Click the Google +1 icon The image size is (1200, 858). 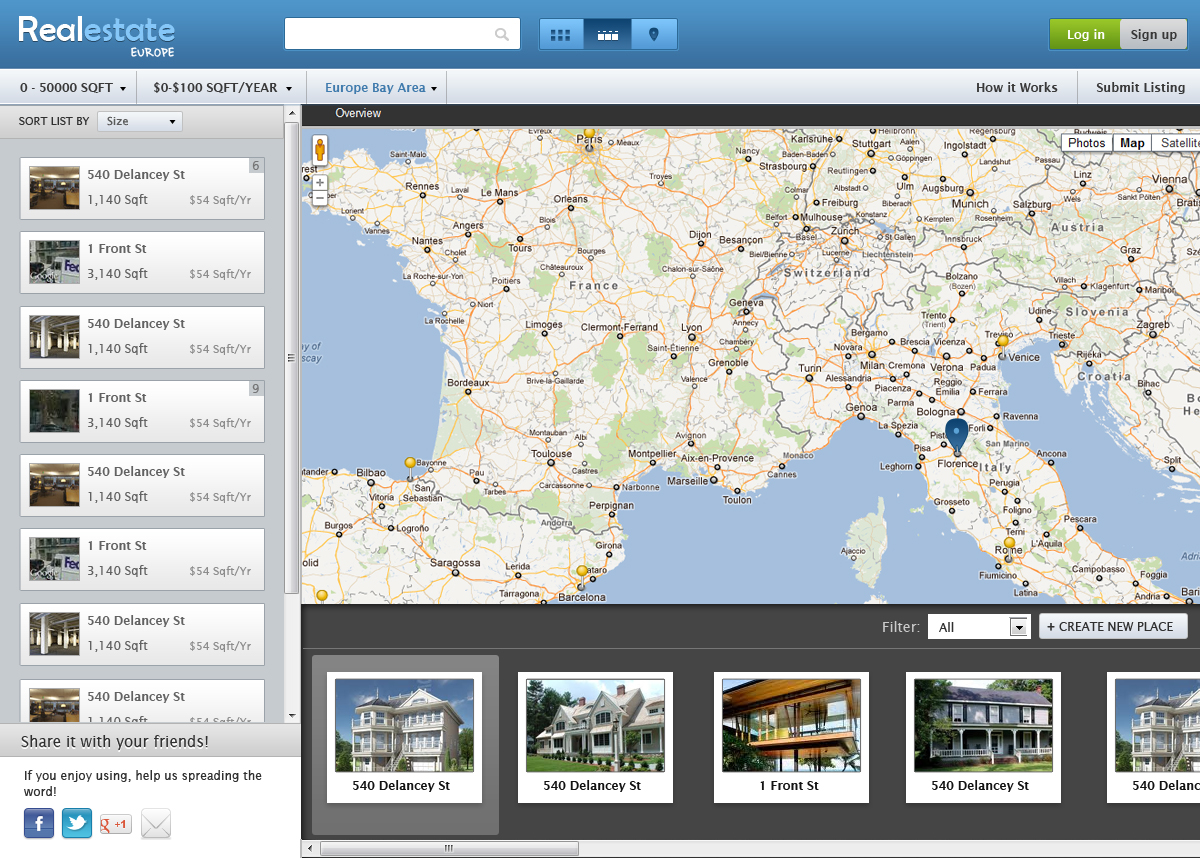point(115,824)
